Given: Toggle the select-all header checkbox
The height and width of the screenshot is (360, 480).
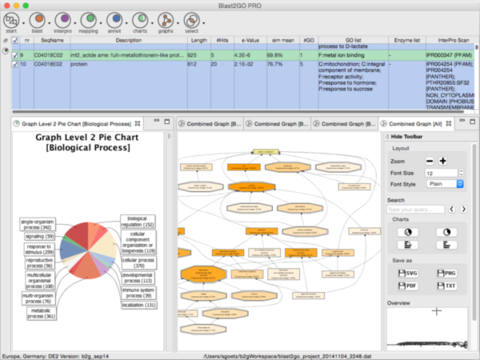Looking at the screenshot, I should tap(15, 40).
